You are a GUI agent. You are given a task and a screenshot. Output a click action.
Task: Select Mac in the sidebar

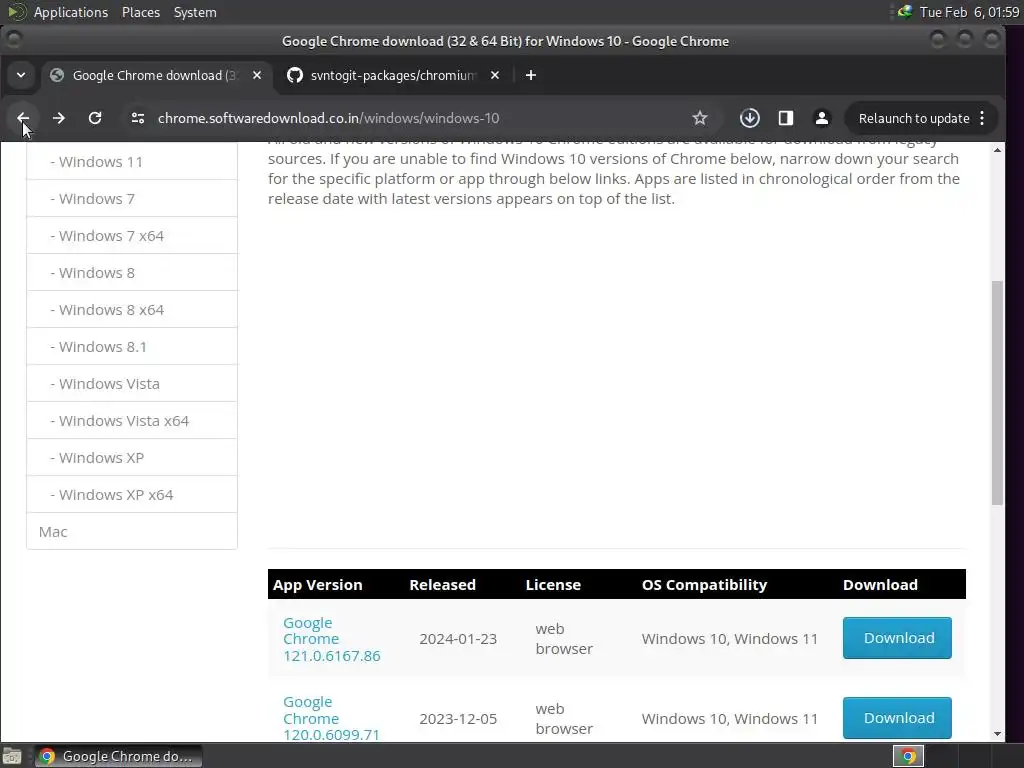pyautogui.click(x=132, y=532)
